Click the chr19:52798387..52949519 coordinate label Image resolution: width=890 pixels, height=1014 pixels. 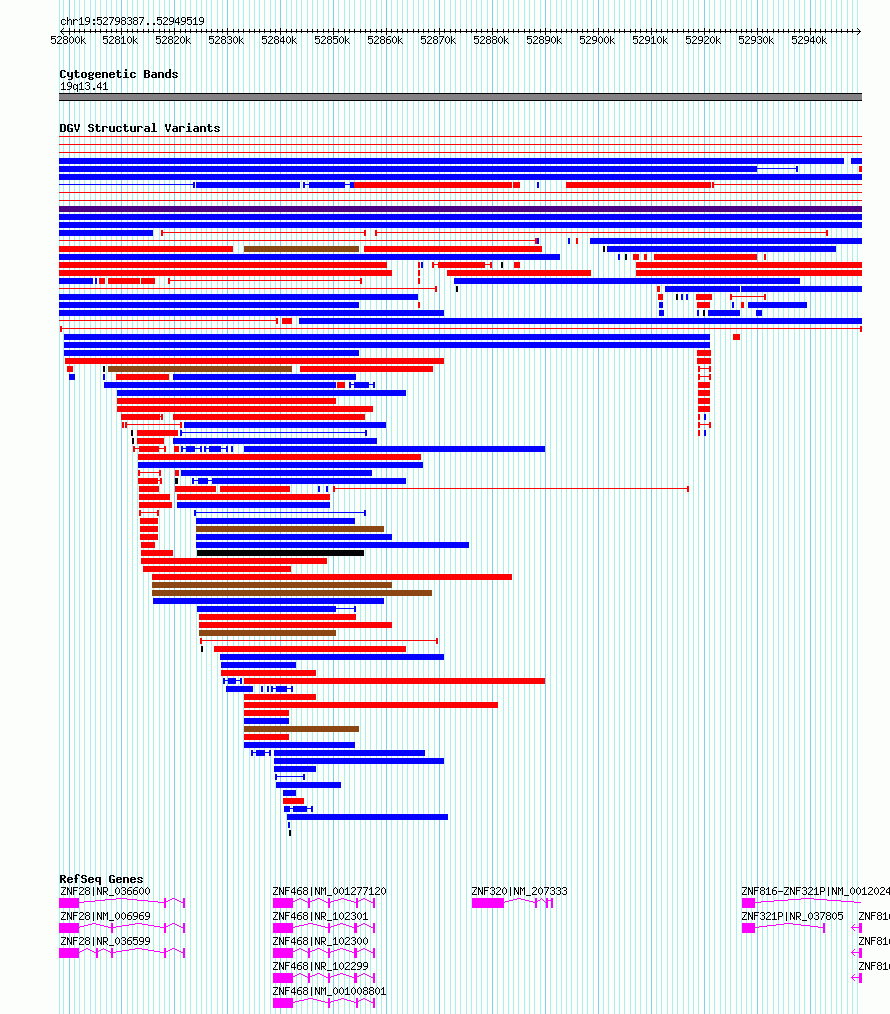click(133, 21)
